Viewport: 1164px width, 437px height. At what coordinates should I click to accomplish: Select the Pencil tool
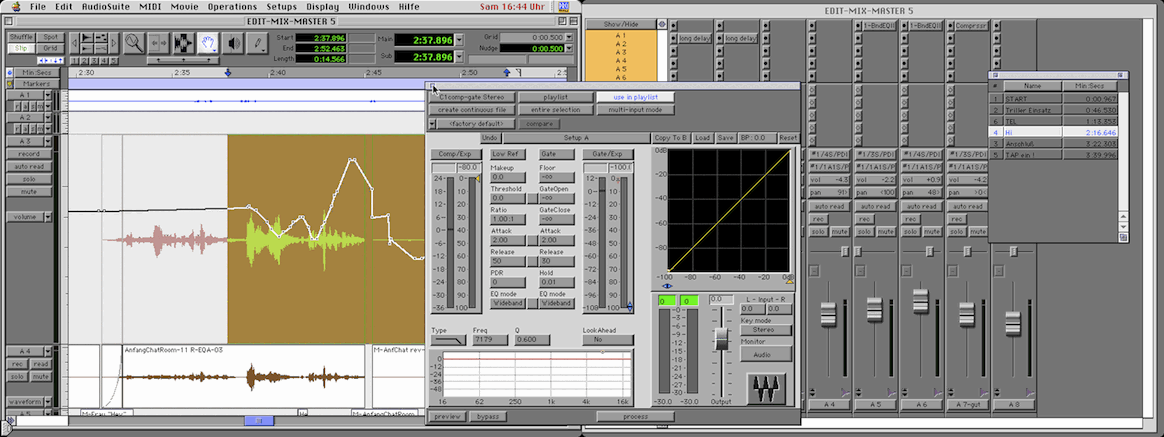[x=258, y=42]
